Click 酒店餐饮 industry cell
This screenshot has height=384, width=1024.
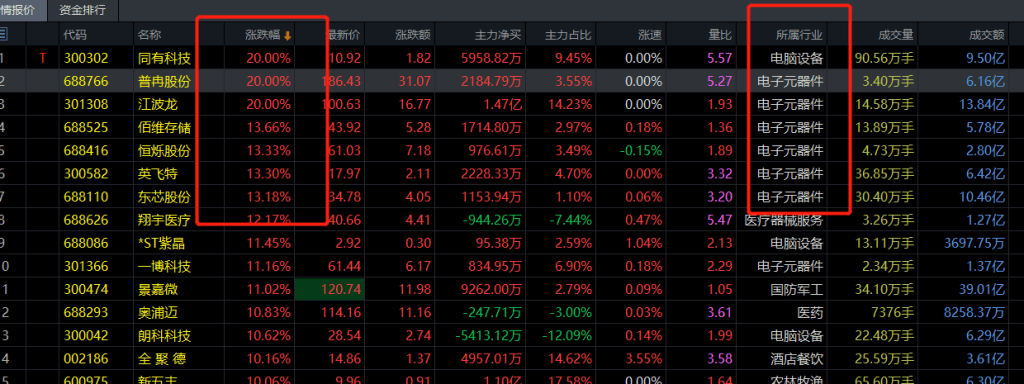coord(797,358)
